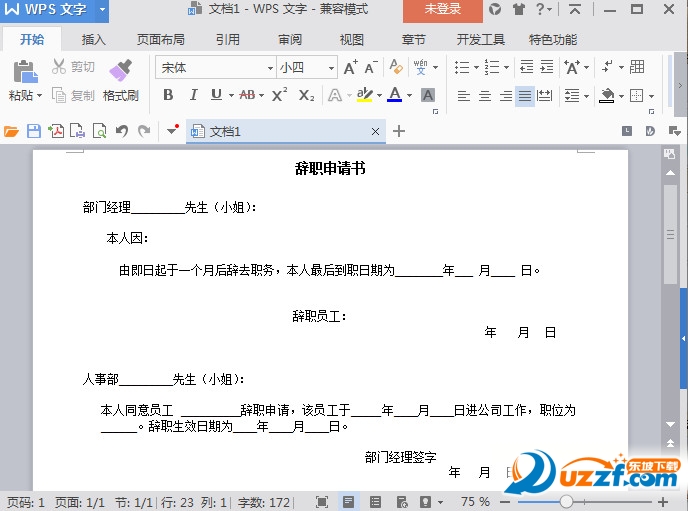The width and height of the screenshot is (688, 511).
Task: Zoom out with minus button
Action: point(505,502)
